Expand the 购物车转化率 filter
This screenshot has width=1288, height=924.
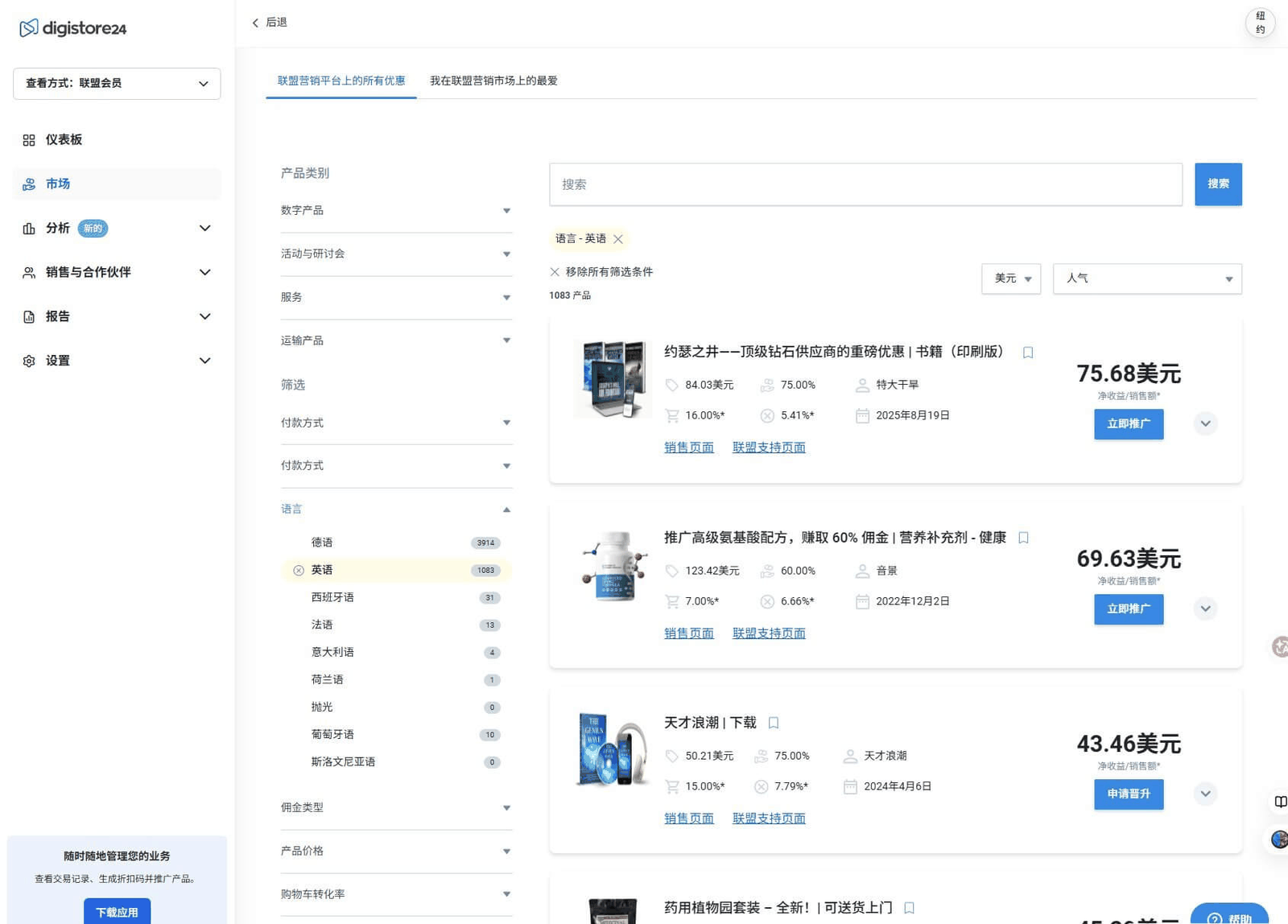[396, 895]
